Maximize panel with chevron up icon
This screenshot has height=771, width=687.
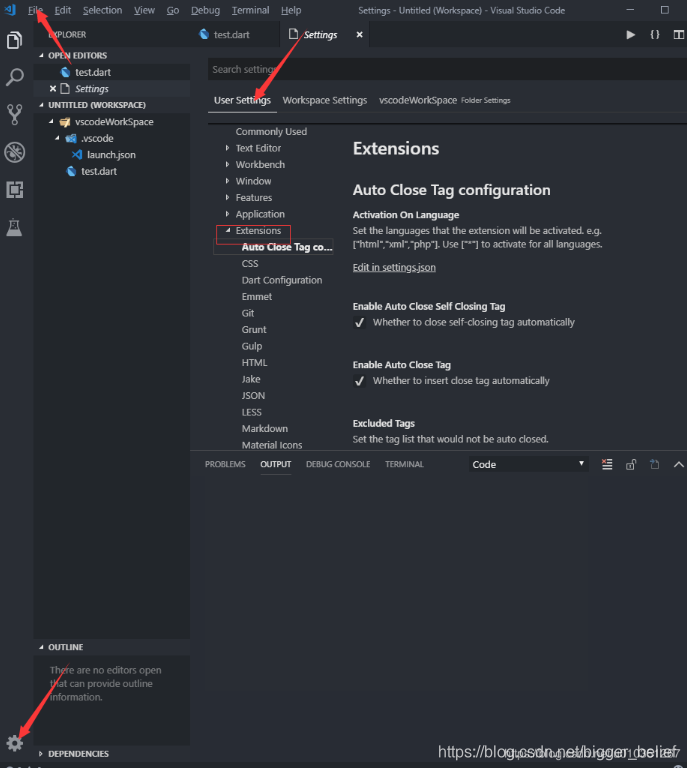click(x=679, y=464)
